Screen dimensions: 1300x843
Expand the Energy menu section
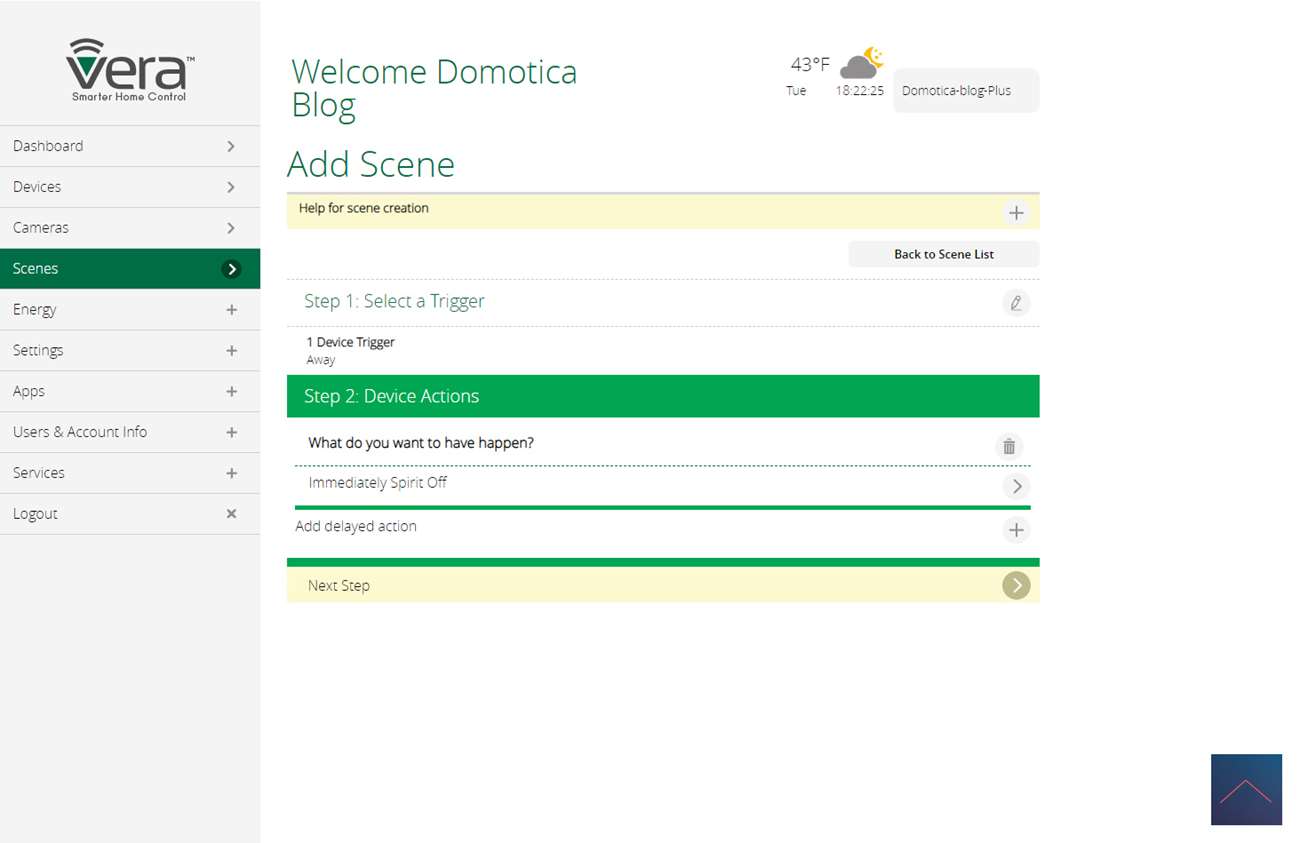(231, 310)
